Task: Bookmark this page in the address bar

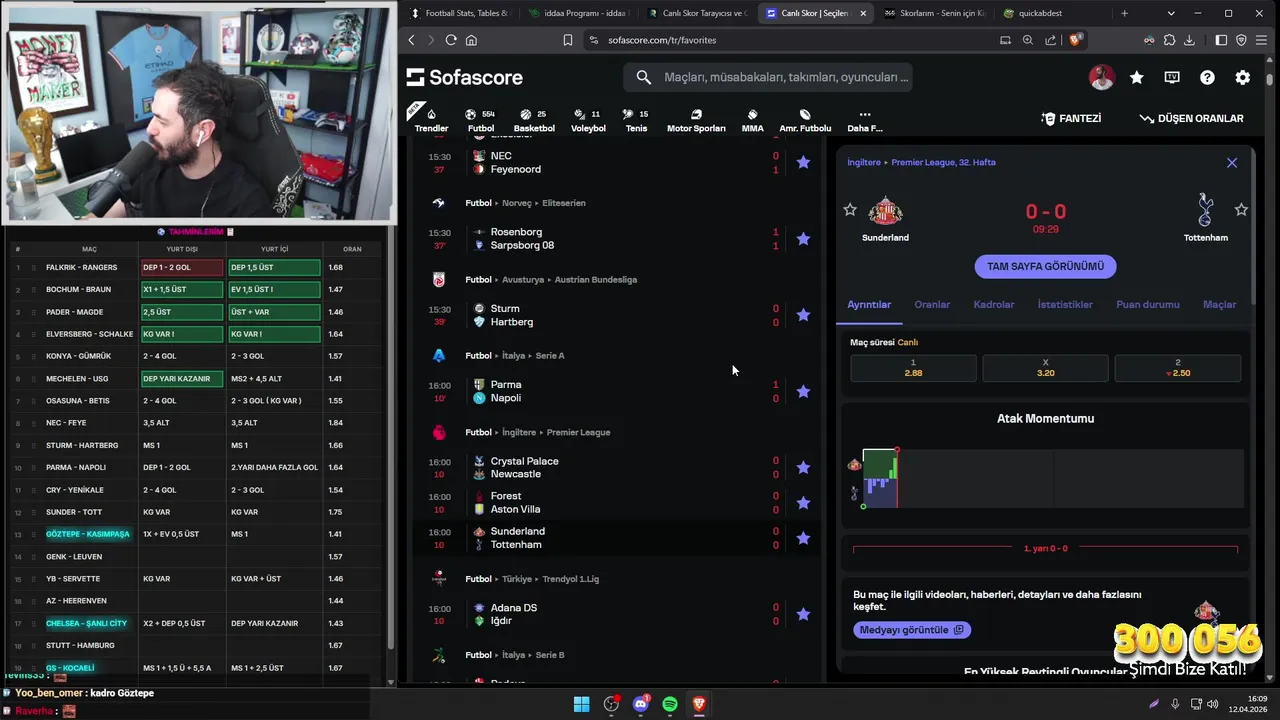Action: click(567, 40)
